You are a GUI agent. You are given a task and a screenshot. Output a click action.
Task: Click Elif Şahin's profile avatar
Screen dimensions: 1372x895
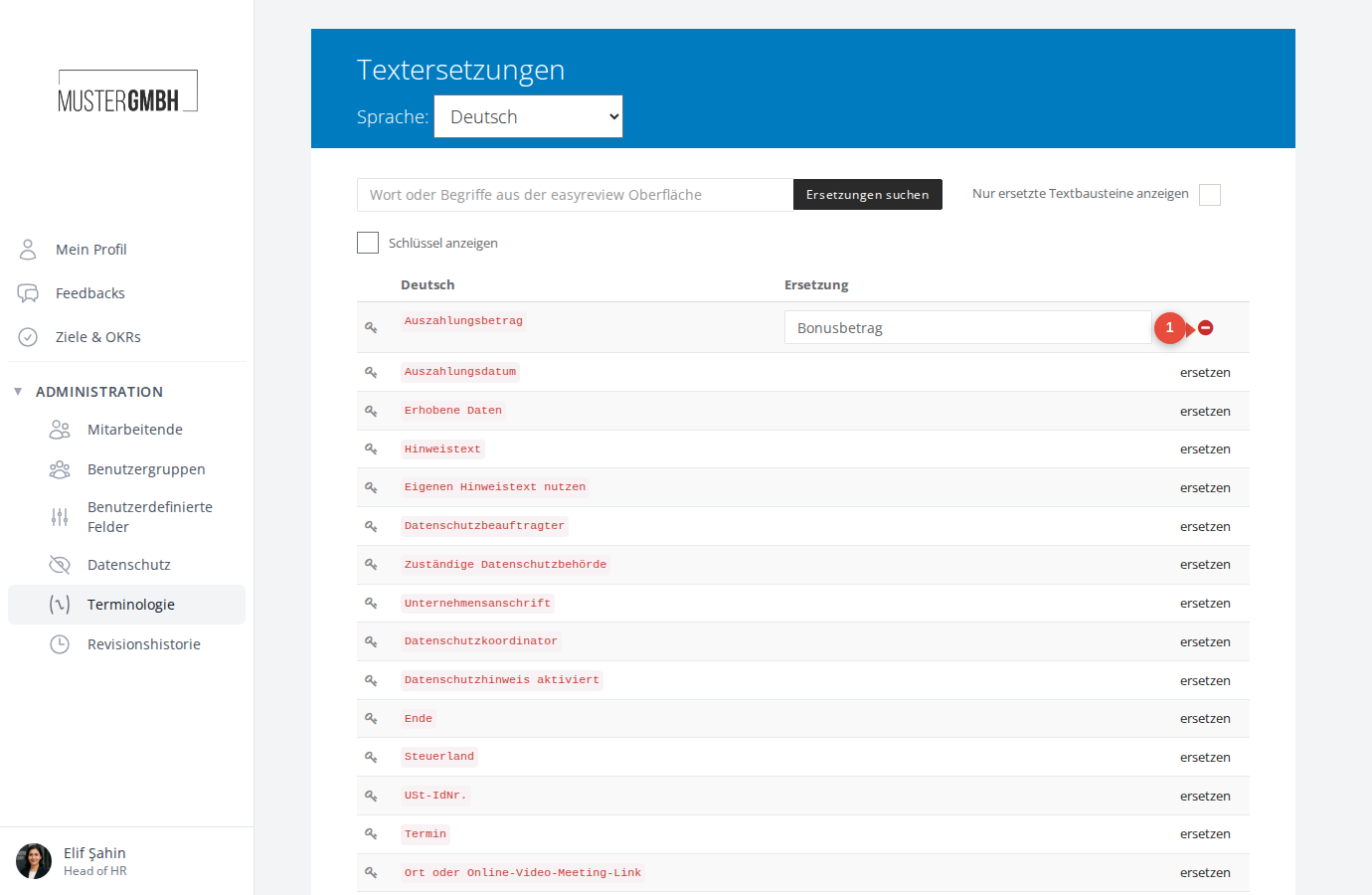click(34, 861)
